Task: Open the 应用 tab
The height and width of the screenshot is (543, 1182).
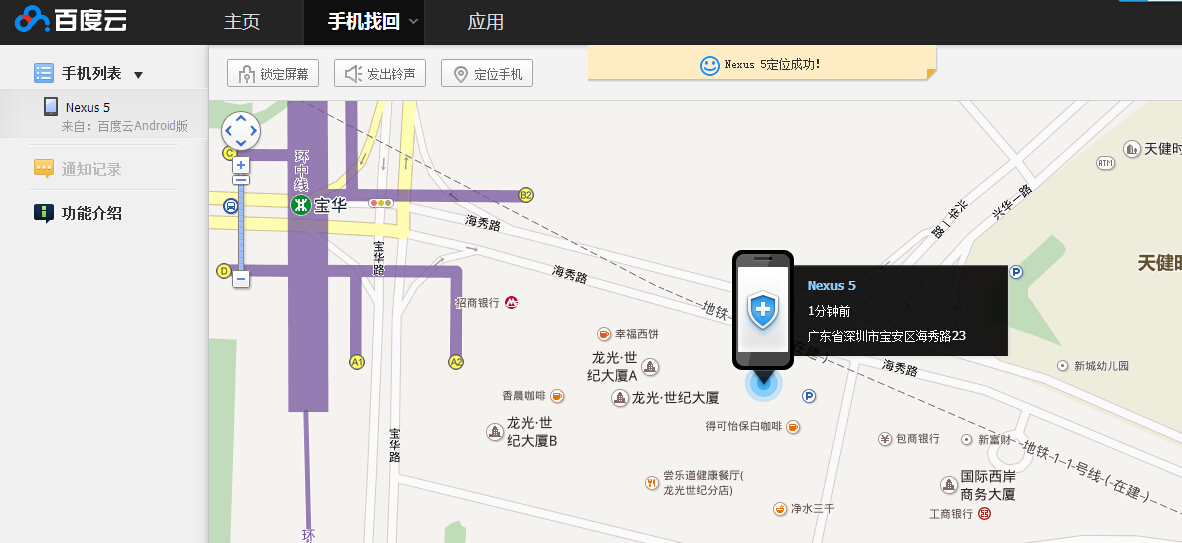Action: [x=485, y=22]
